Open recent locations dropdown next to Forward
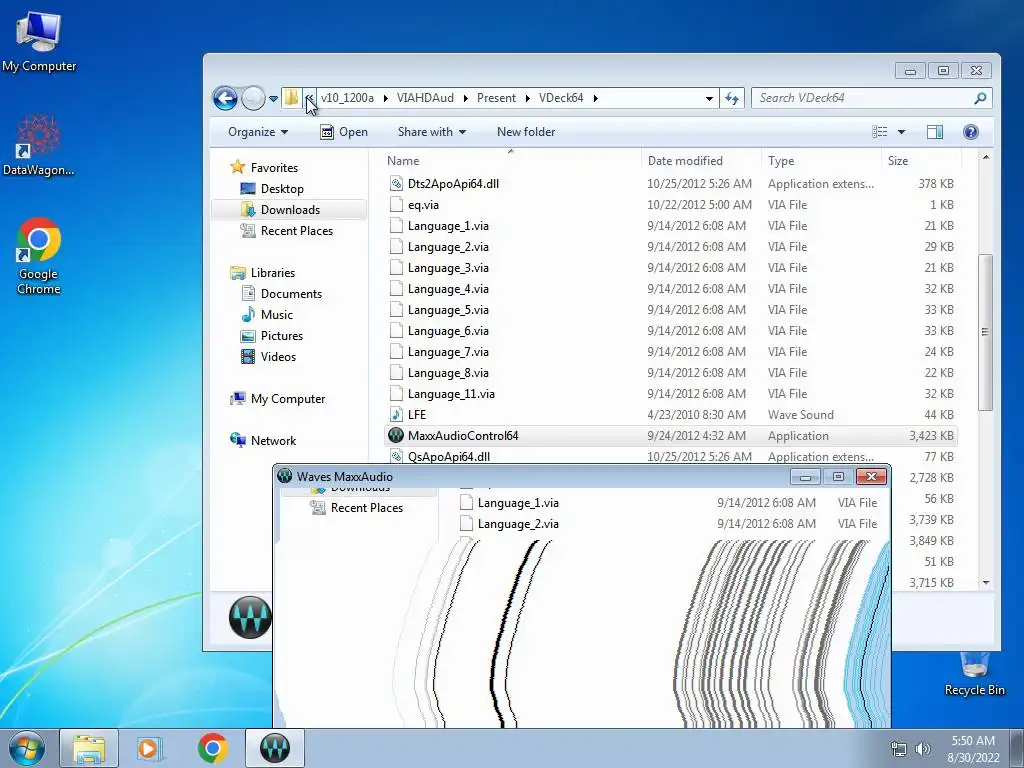1024x768 pixels. click(x=273, y=99)
